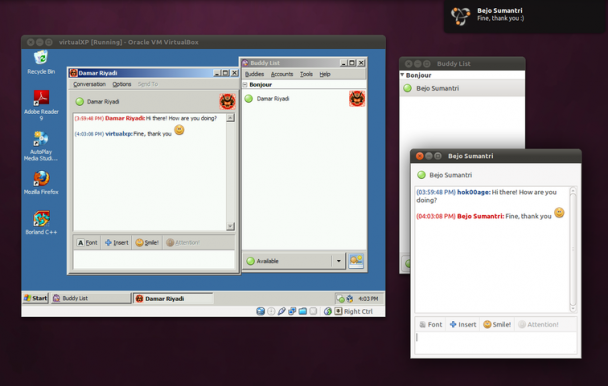Screen dimensions: 608x386
Task: Click the Insert button in the Bejo Sumantri chat window
Action: (463, 324)
